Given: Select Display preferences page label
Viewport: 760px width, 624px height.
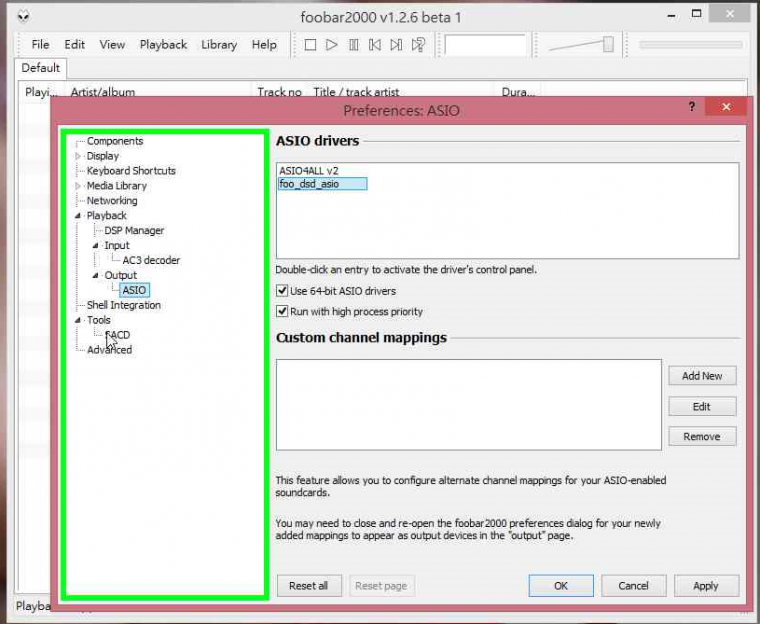Looking at the screenshot, I should [x=103, y=156].
